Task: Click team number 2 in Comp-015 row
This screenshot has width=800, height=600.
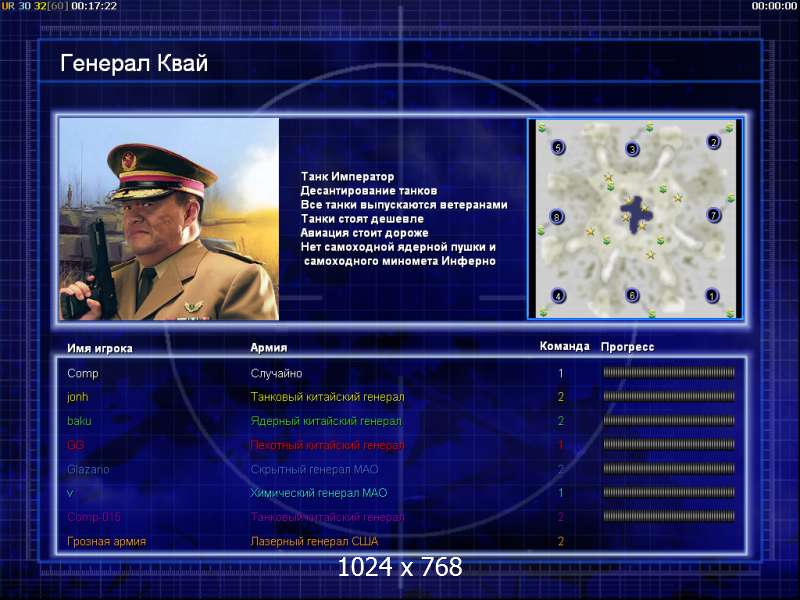Action: (x=561, y=517)
